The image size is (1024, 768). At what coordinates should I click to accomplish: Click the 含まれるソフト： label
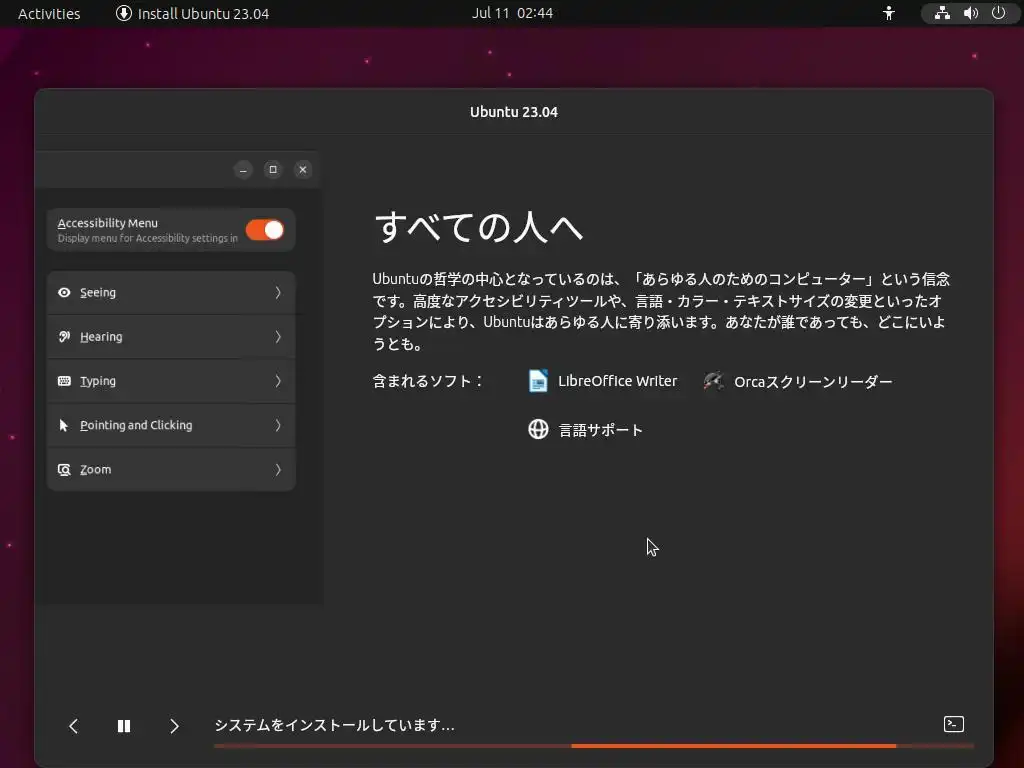tap(428, 381)
